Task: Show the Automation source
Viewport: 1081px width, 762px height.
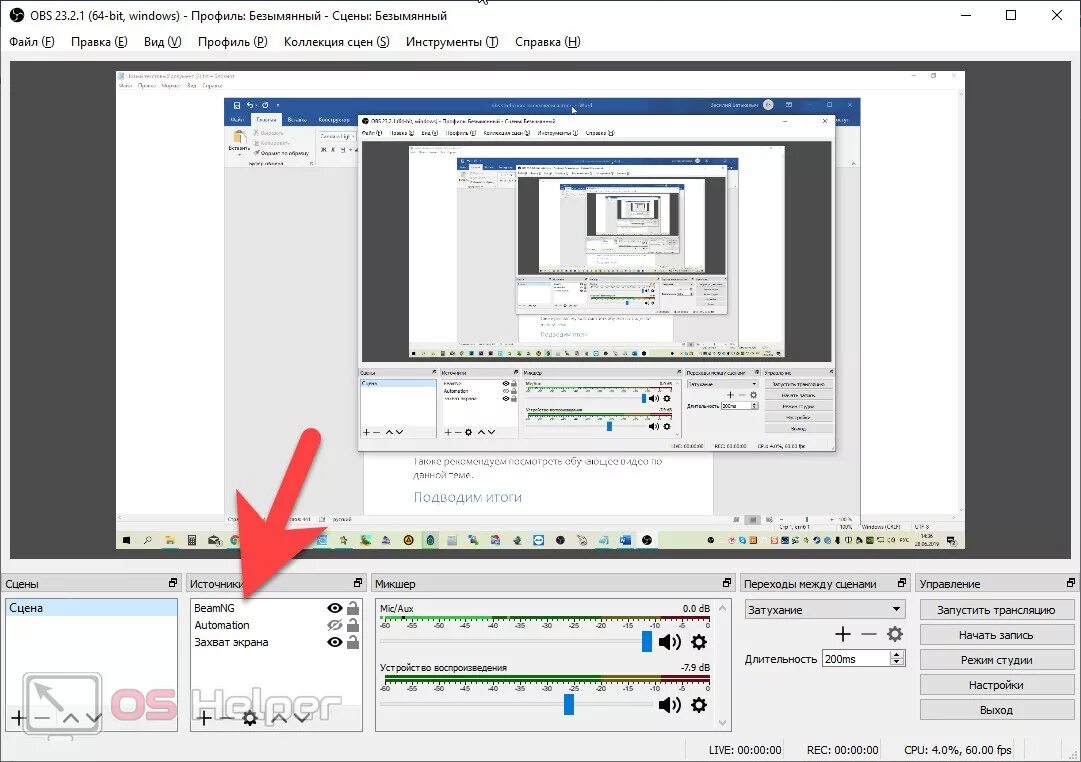Action: point(334,625)
